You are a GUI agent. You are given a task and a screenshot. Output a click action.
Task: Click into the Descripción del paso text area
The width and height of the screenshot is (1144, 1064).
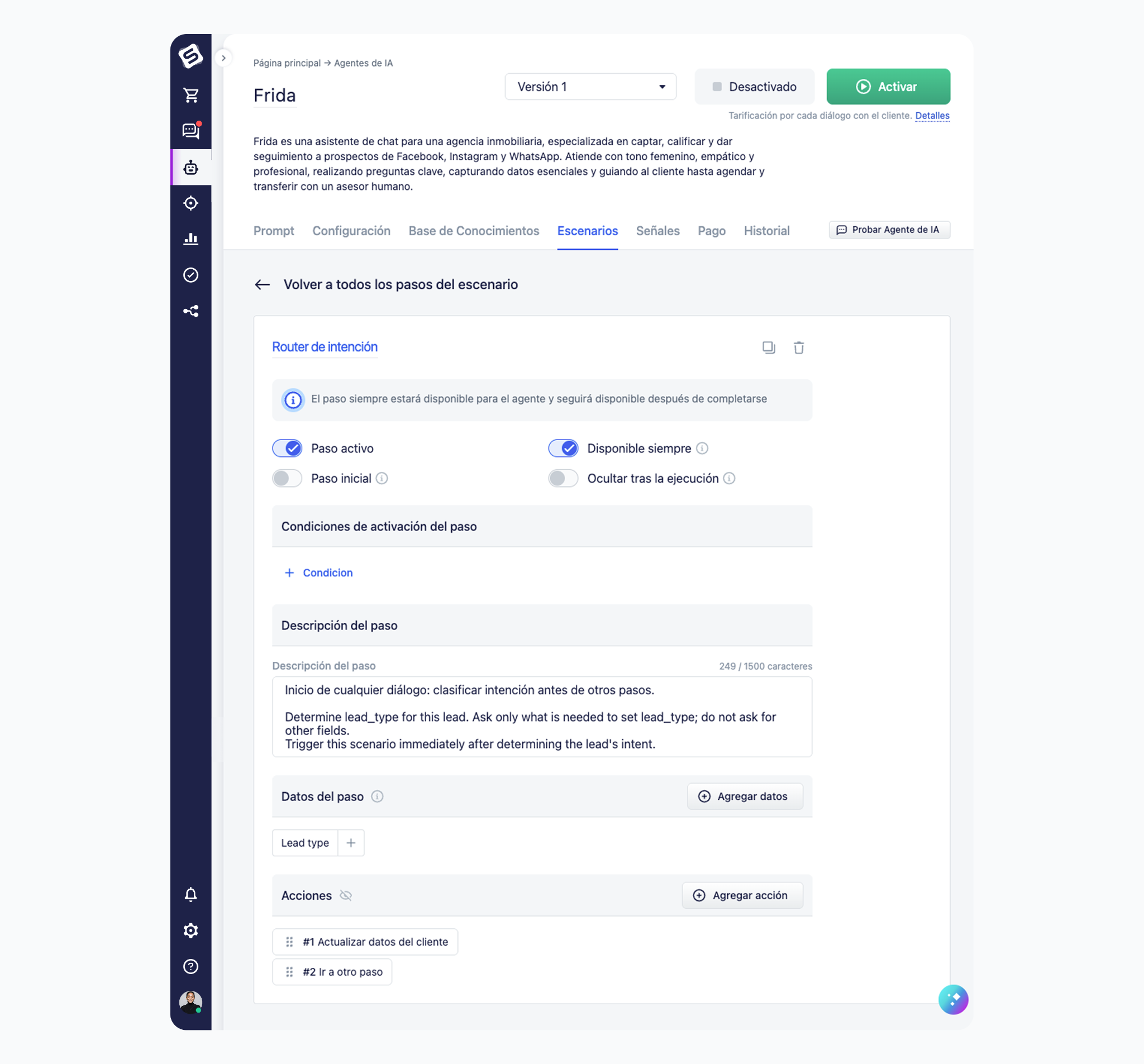point(542,717)
